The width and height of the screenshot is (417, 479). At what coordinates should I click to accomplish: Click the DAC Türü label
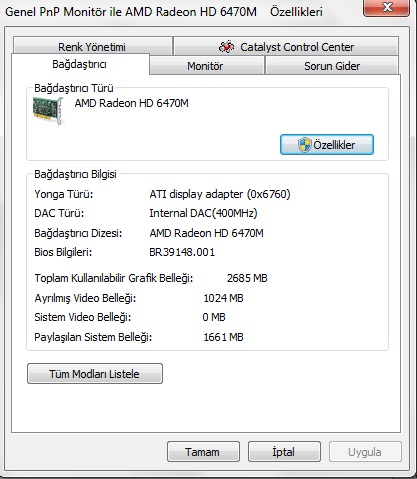(59, 213)
